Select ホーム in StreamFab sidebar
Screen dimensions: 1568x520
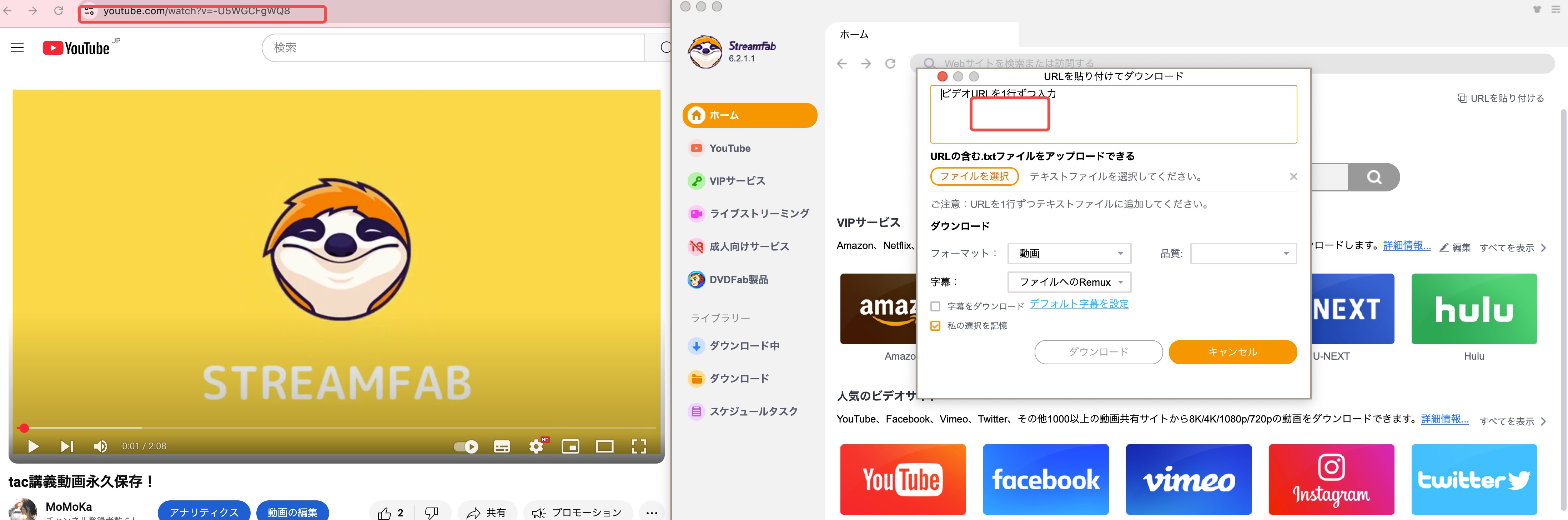(x=749, y=115)
